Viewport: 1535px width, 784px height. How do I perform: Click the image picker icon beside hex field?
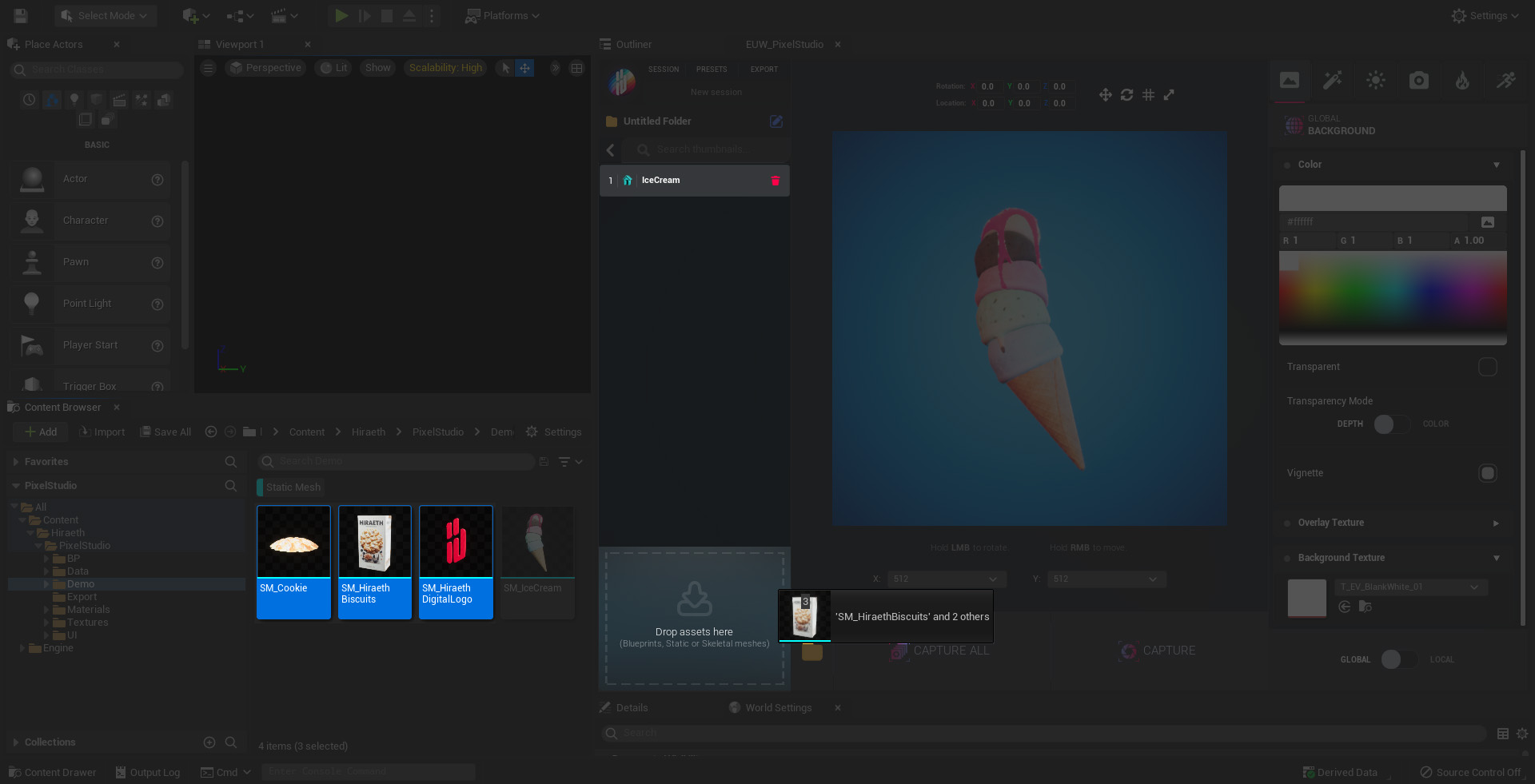click(1488, 222)
